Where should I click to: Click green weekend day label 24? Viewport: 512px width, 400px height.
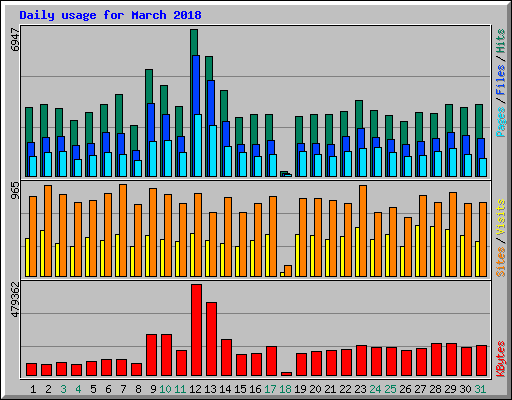click(375, 389)
